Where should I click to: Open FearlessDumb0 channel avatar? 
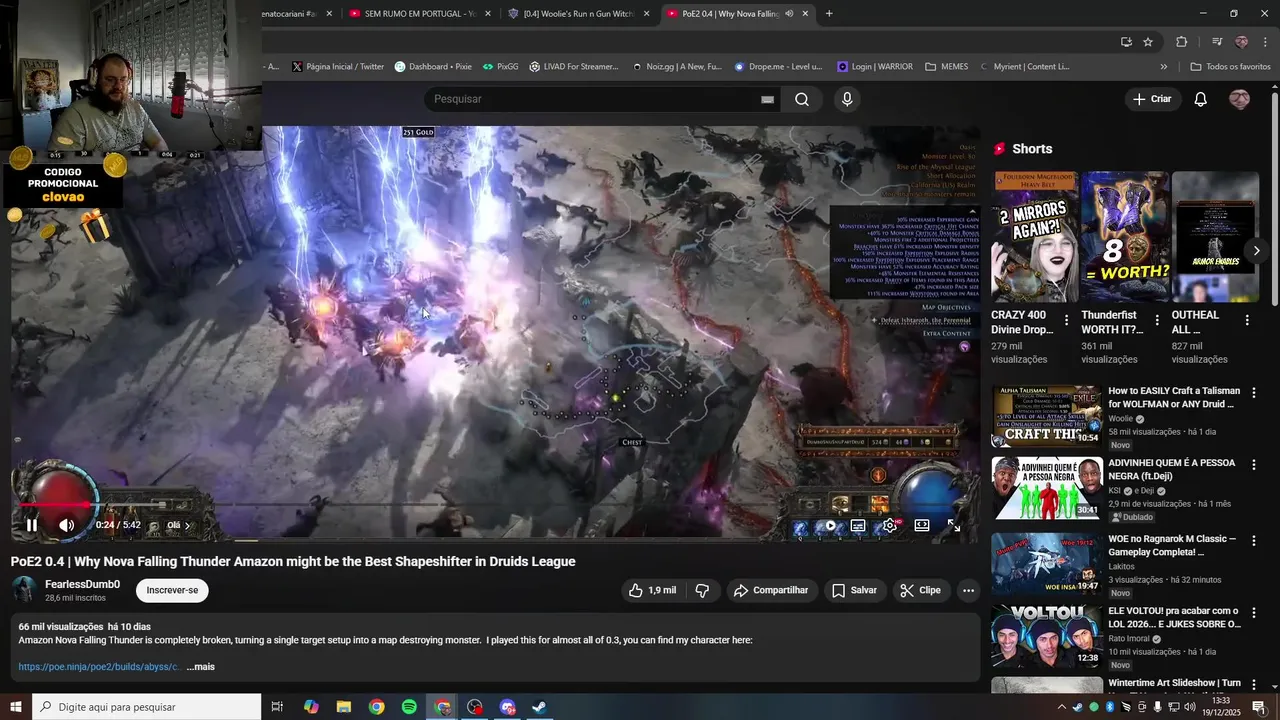tap(24, 590)
